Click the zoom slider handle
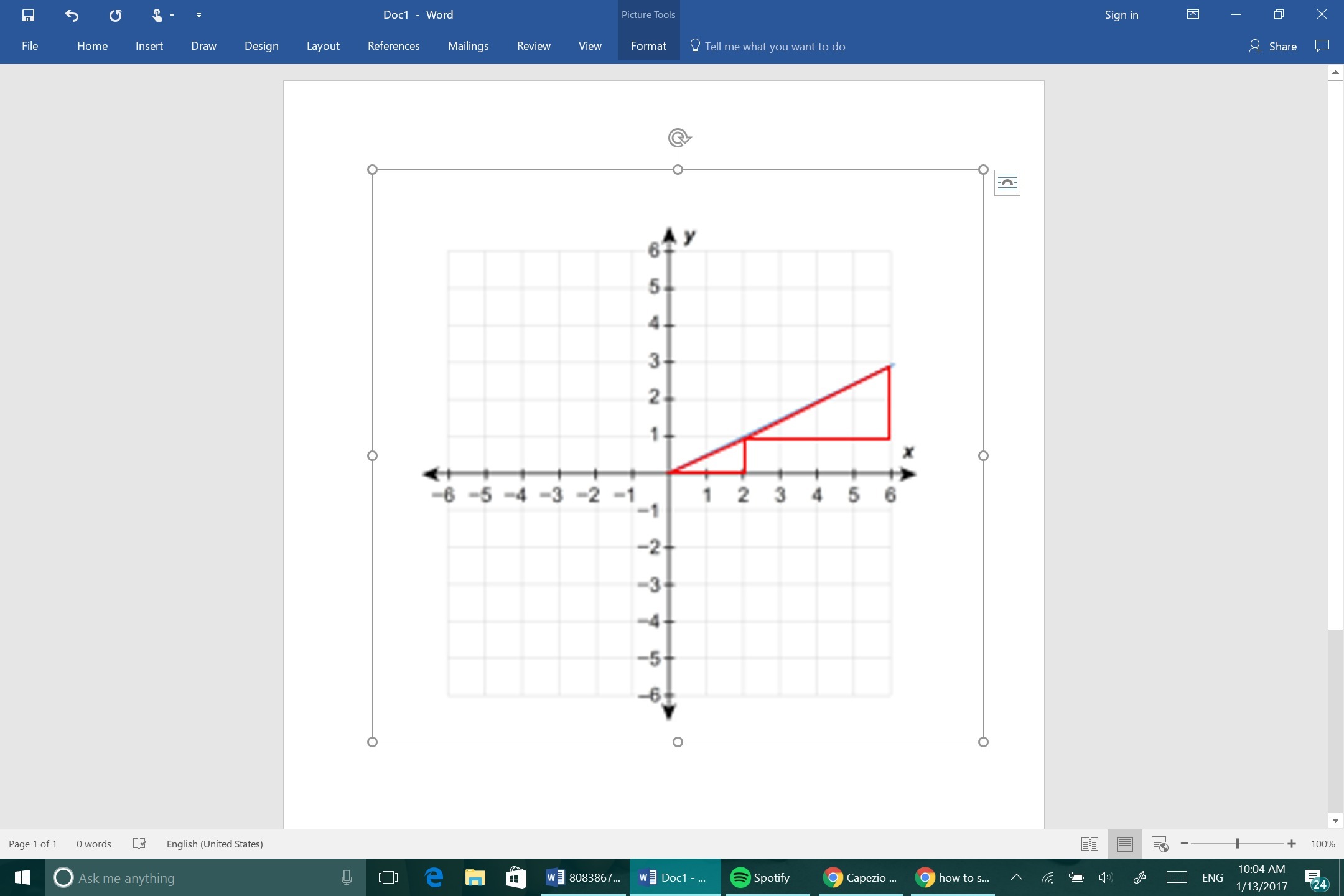 point(1238,844)
